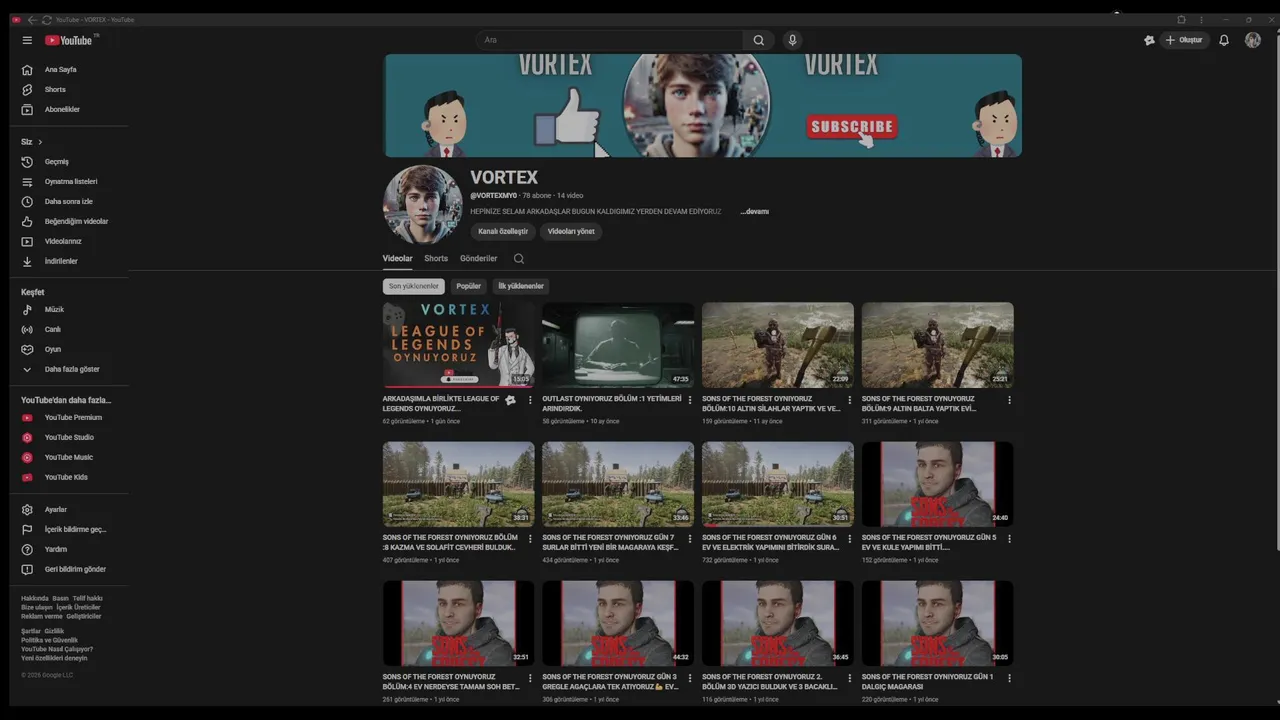The width and height of the screenshot is (1280, 720).
Task: Select Popüler filter chip
Action: (469, 287)
